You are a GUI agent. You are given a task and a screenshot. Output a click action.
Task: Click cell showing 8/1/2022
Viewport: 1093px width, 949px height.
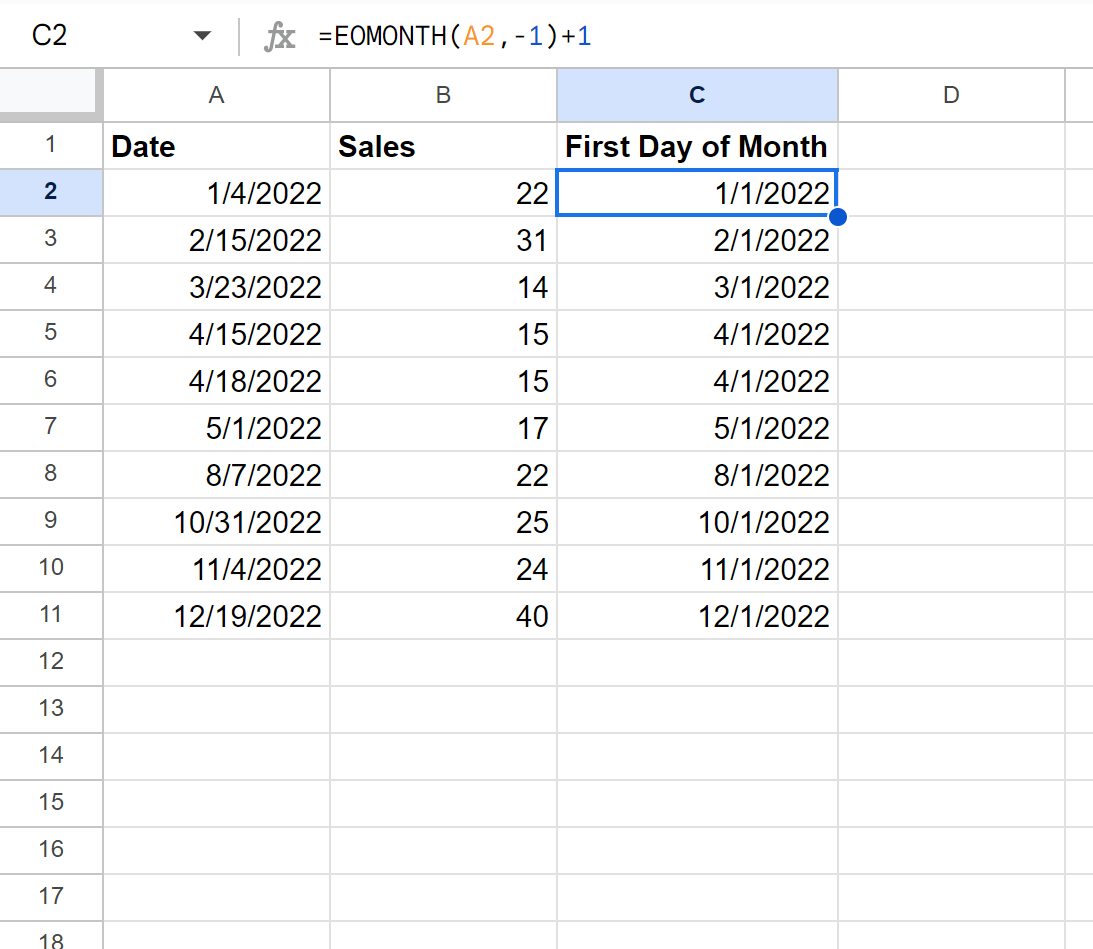697,475
